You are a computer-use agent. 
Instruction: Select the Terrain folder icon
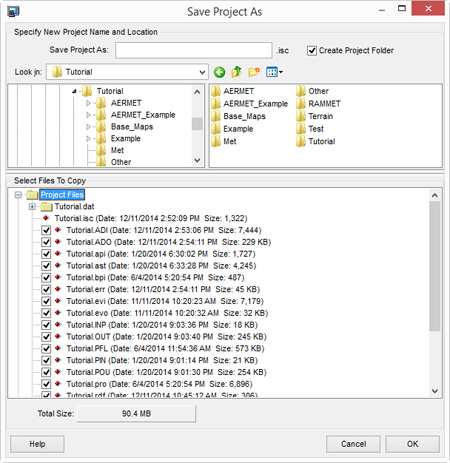tap(301, 116)
